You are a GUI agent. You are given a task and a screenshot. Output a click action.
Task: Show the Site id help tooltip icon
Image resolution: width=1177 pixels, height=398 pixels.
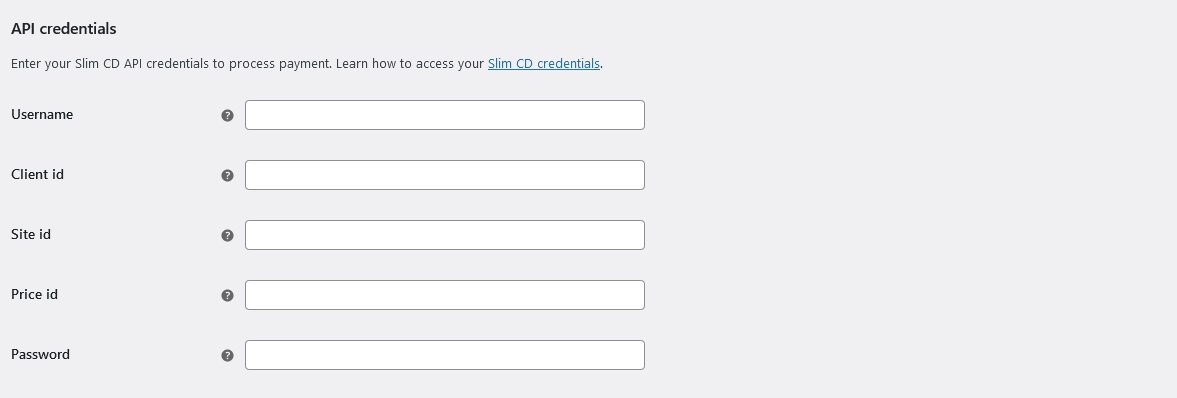tap(227, 235)
